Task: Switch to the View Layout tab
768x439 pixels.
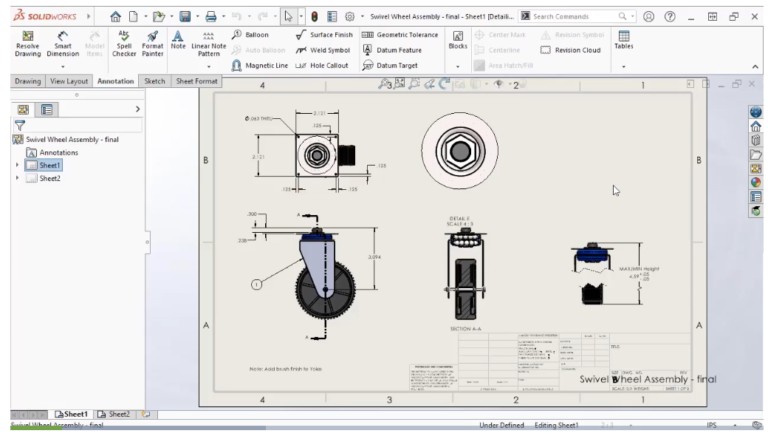Action: coord(70,81)
